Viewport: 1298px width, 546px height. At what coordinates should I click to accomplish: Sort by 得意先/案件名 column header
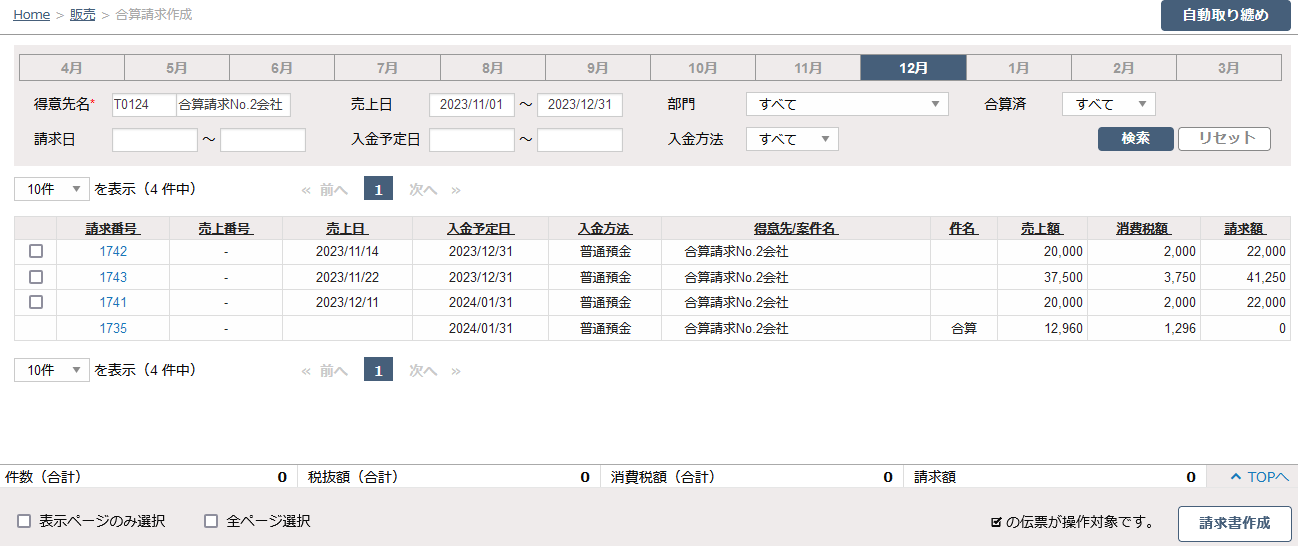pyautogui.click(x=796, y=229)
